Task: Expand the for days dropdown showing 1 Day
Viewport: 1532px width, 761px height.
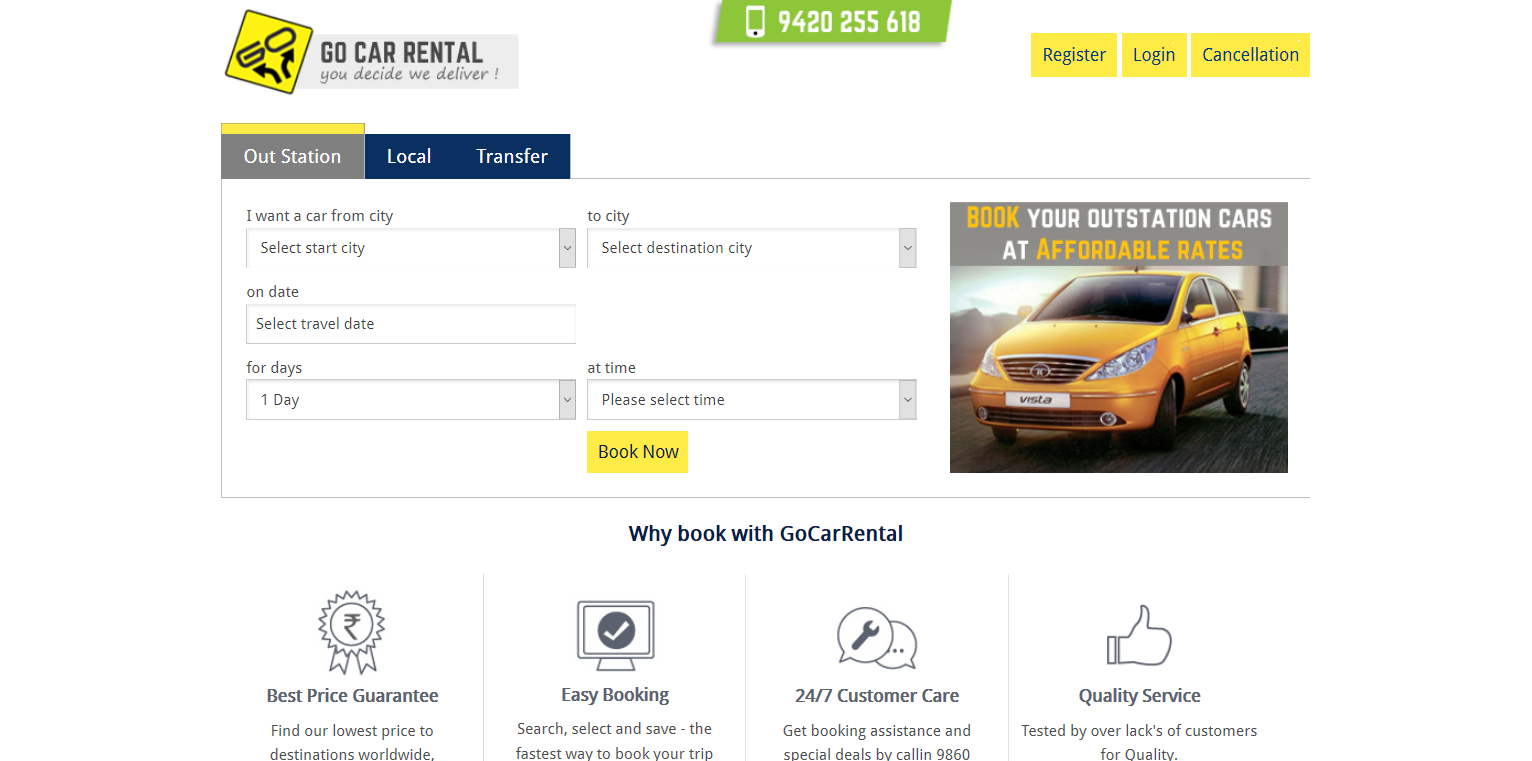Action: (x=411, y=400)
